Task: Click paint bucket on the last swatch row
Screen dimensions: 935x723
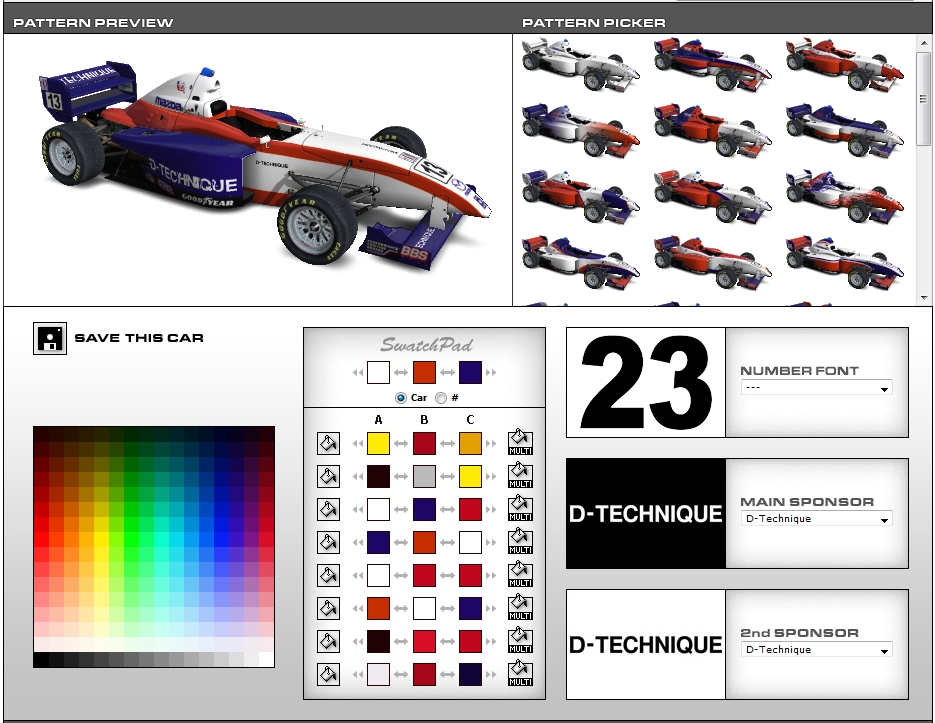Action: [327, 674]
